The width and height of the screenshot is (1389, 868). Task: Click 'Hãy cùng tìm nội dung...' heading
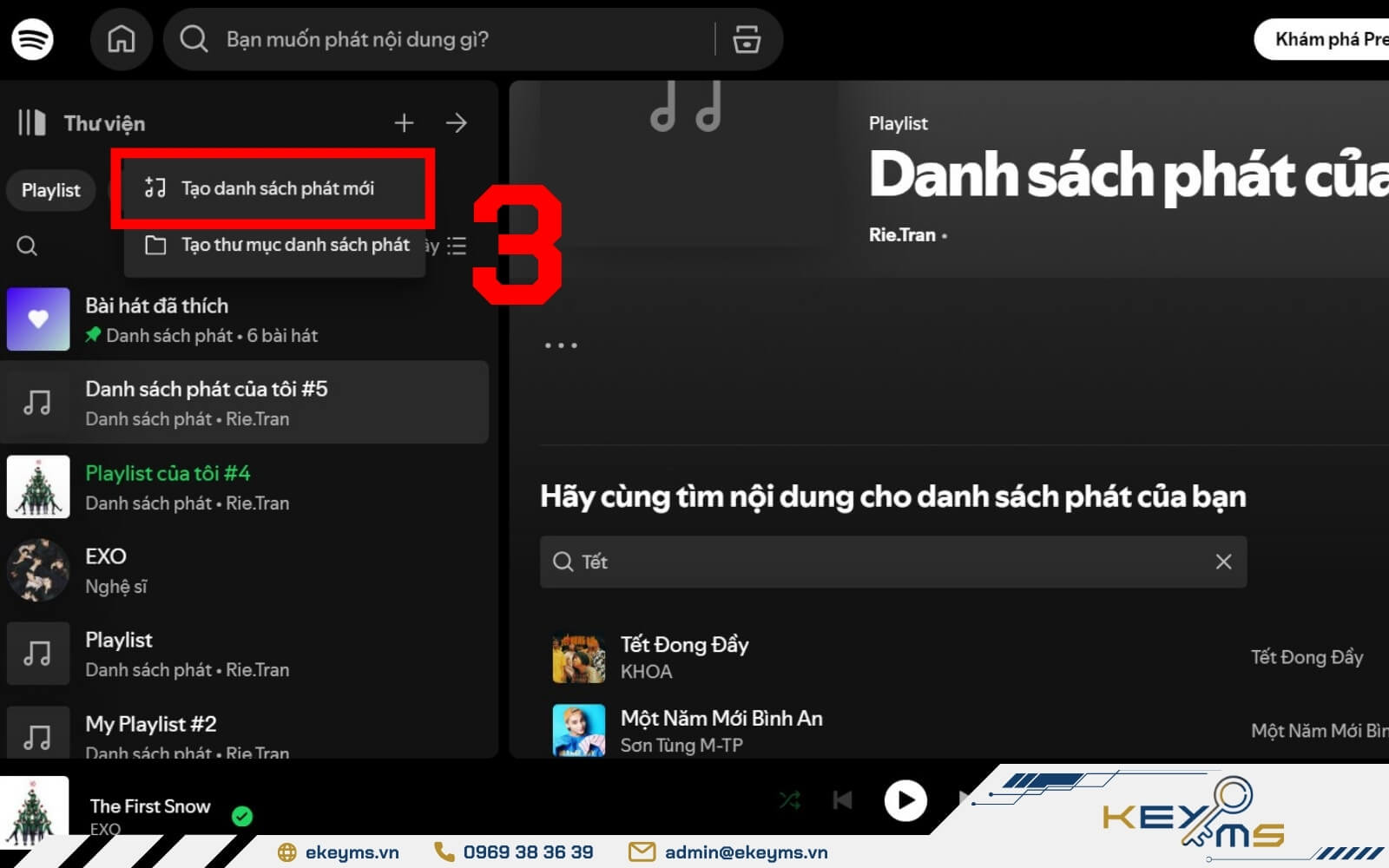tap(893, 496)
